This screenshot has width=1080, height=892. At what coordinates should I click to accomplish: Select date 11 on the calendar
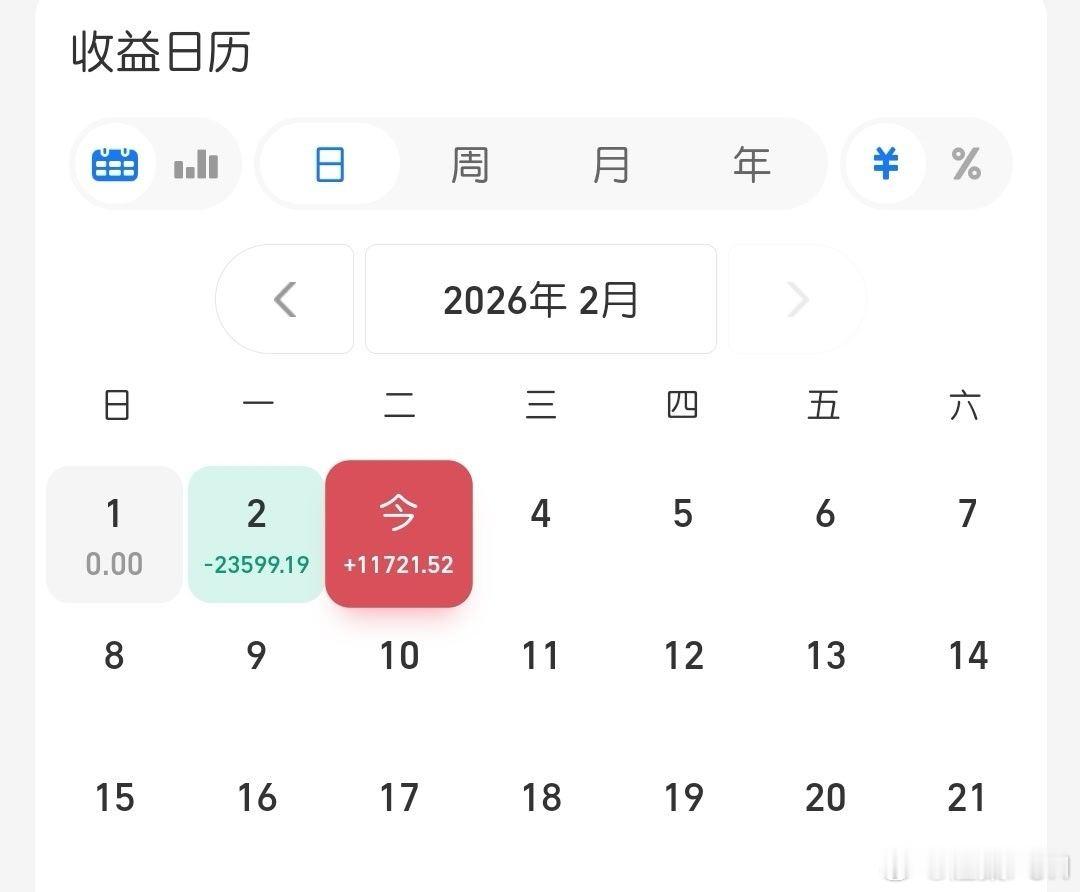click(541, 655)
